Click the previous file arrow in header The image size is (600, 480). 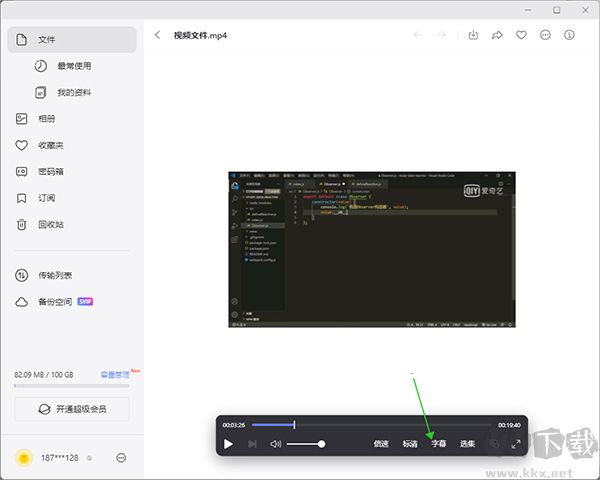pos(418,35)
